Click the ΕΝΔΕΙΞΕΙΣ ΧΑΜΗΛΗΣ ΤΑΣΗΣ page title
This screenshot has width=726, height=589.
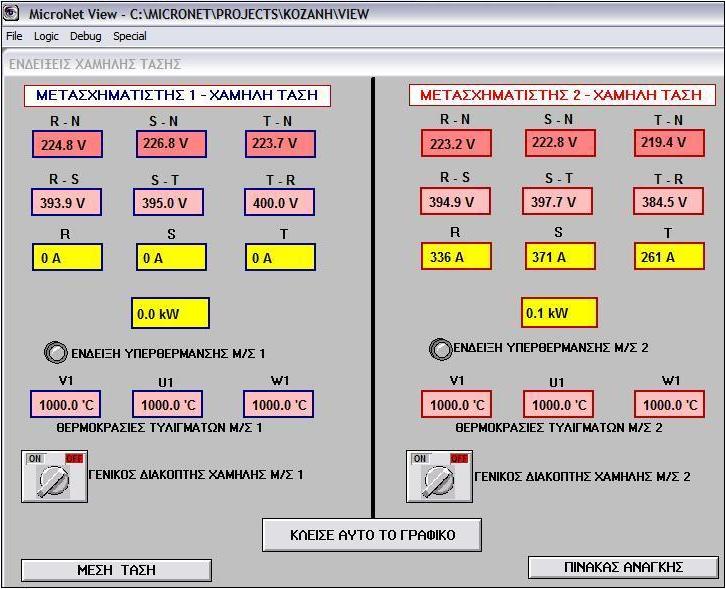pyautogui.click(x=95, y=64)
